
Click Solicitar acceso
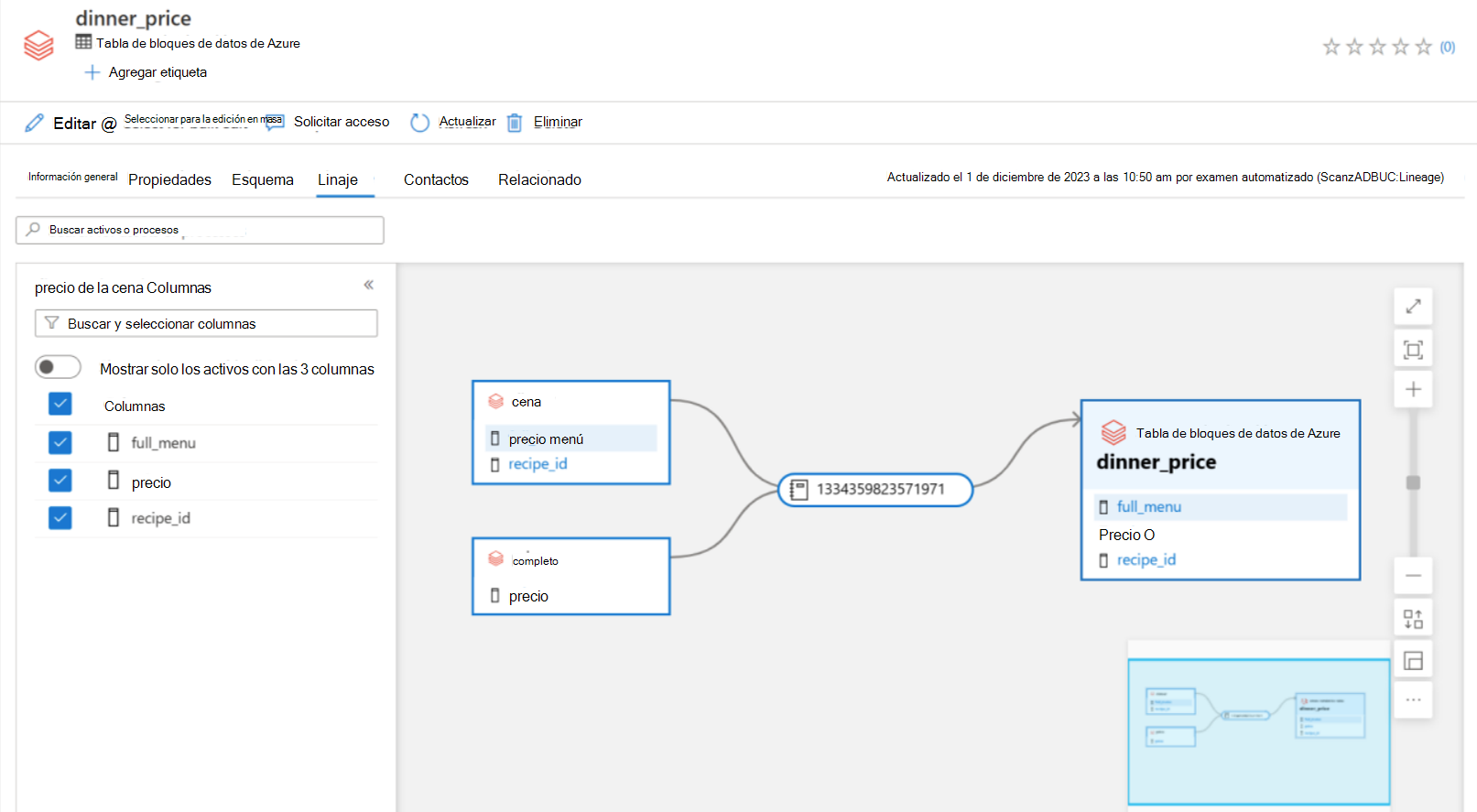point(342,122)
